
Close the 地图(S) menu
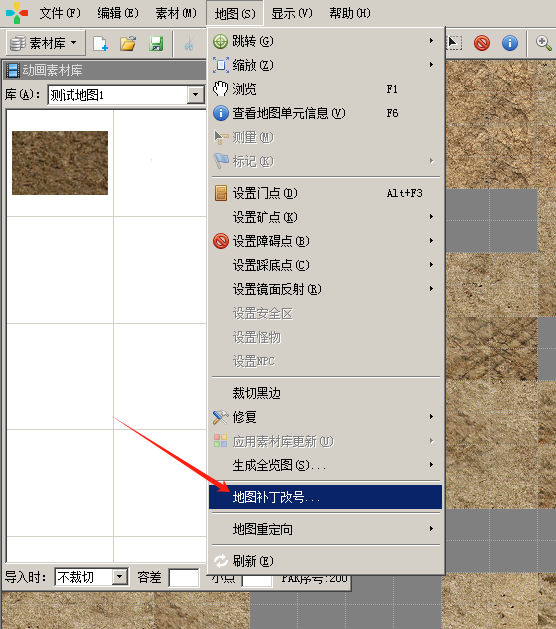pyautogui.click(x=235, y=14)
